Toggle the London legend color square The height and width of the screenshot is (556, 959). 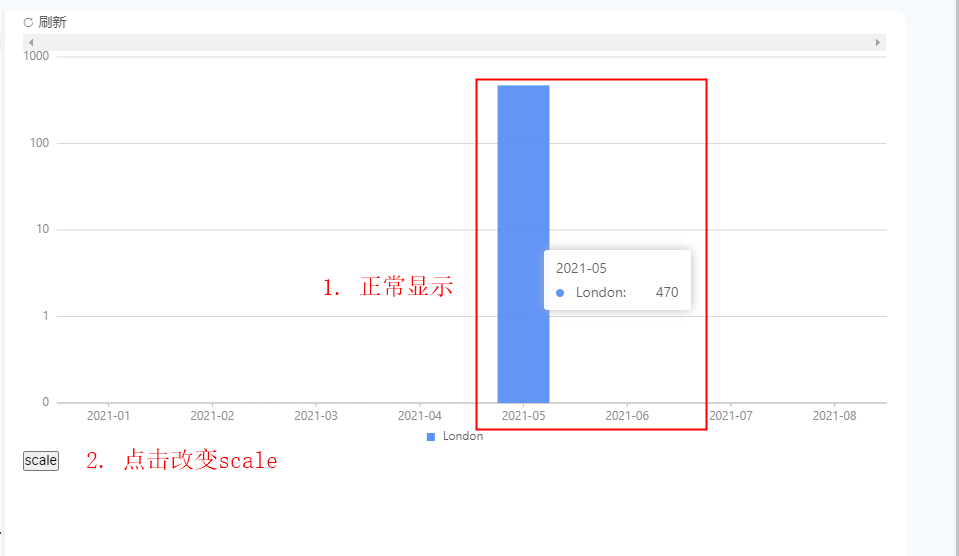[x=431, y=437]
